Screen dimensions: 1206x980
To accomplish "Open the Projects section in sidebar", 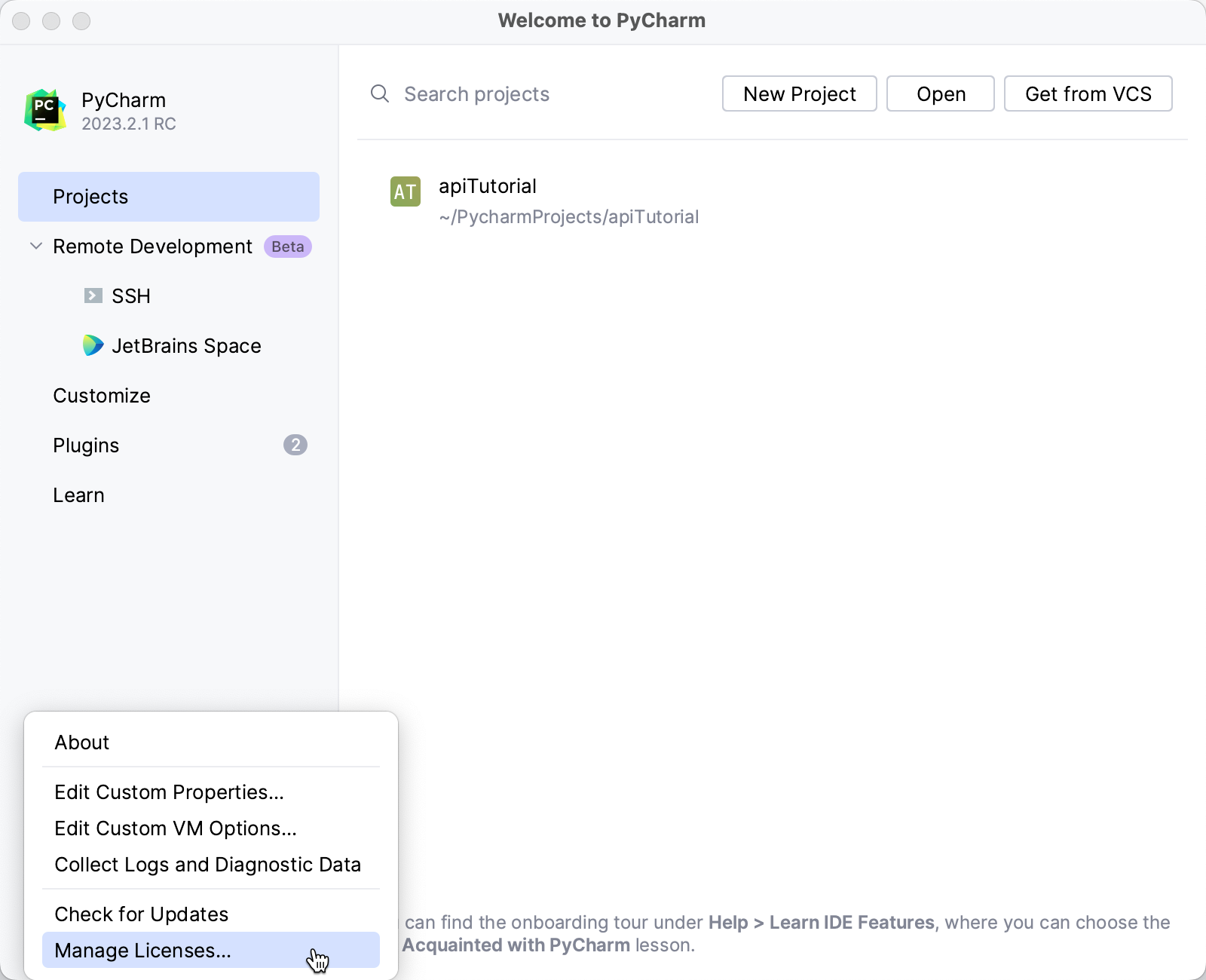I will [90, 196].
